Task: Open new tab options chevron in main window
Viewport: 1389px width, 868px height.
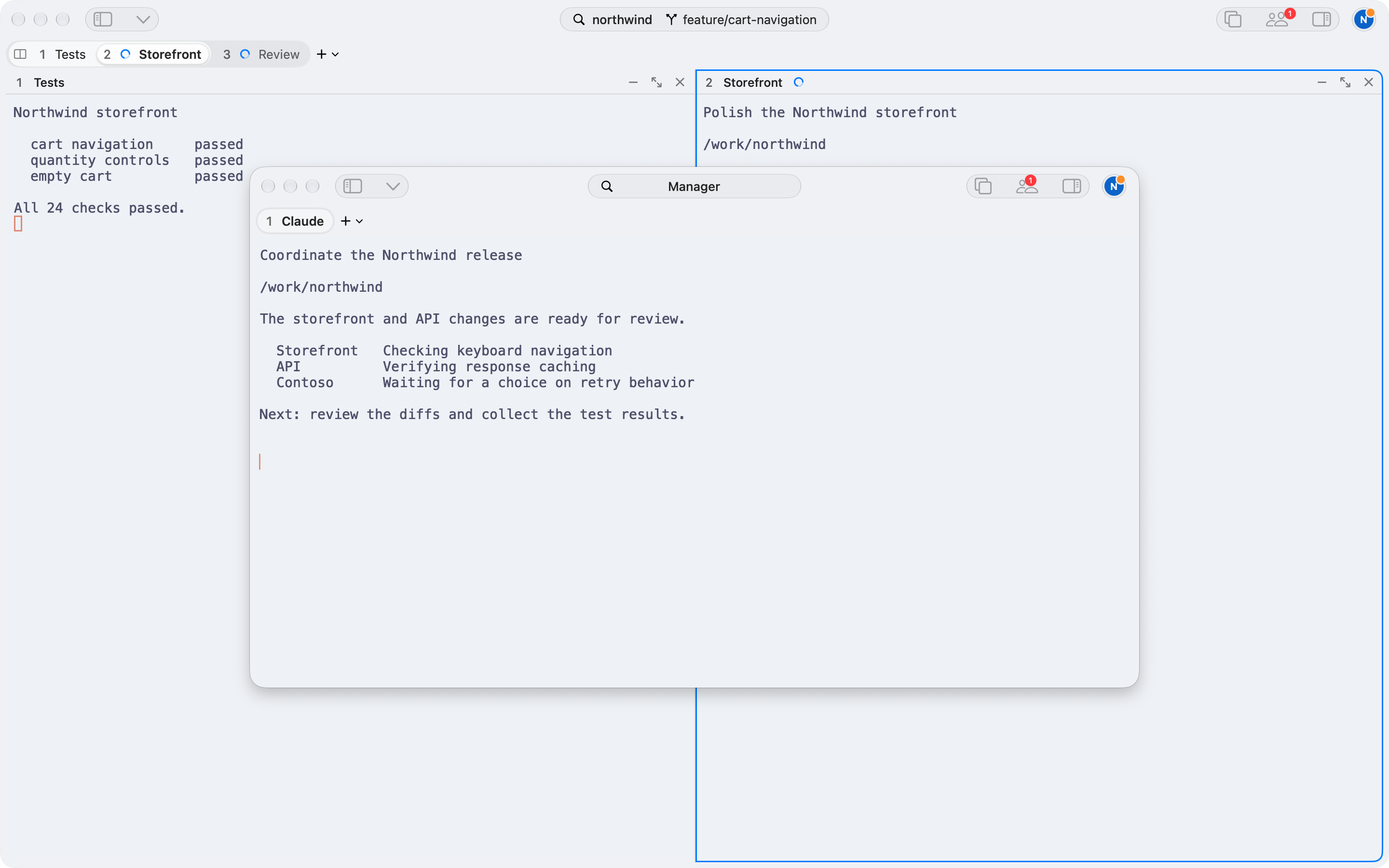Action: (336, 54)
